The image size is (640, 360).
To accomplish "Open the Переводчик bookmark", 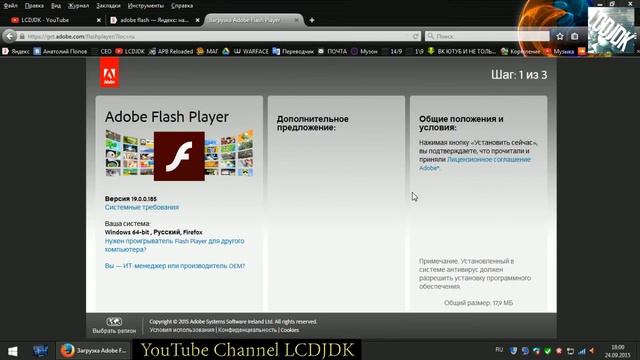I will point(293,51).
